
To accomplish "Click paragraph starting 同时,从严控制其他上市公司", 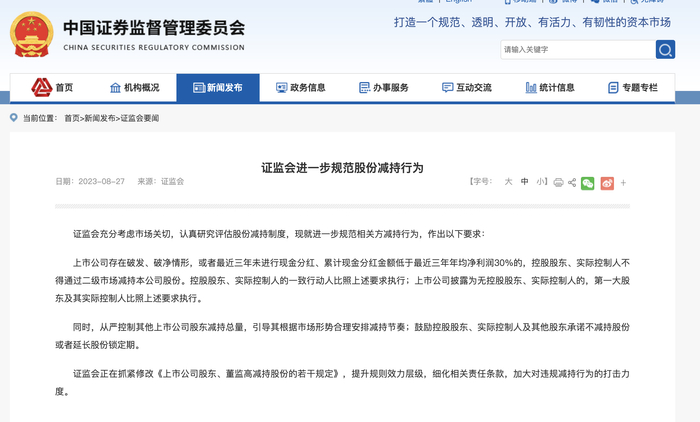I will (342, 336).
